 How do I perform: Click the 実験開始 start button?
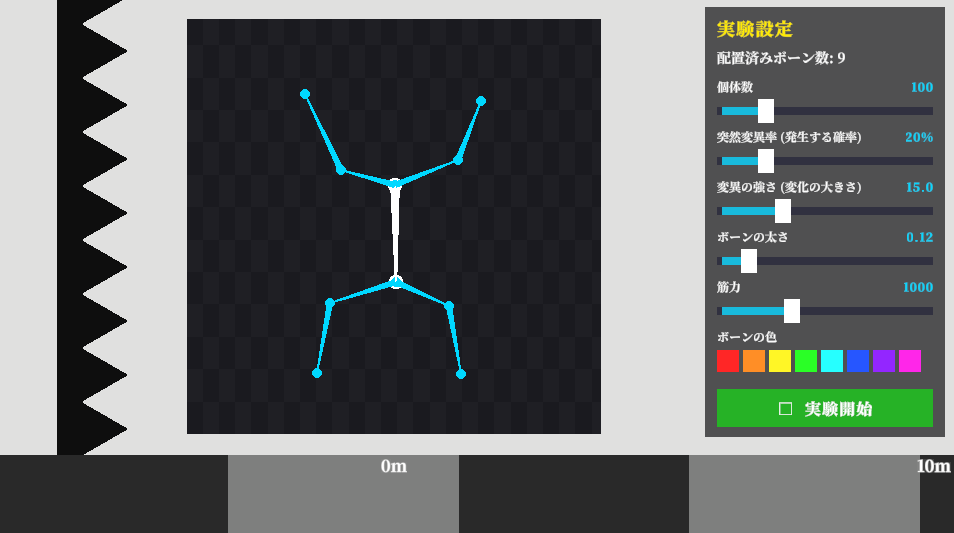(x=824, y=408)
